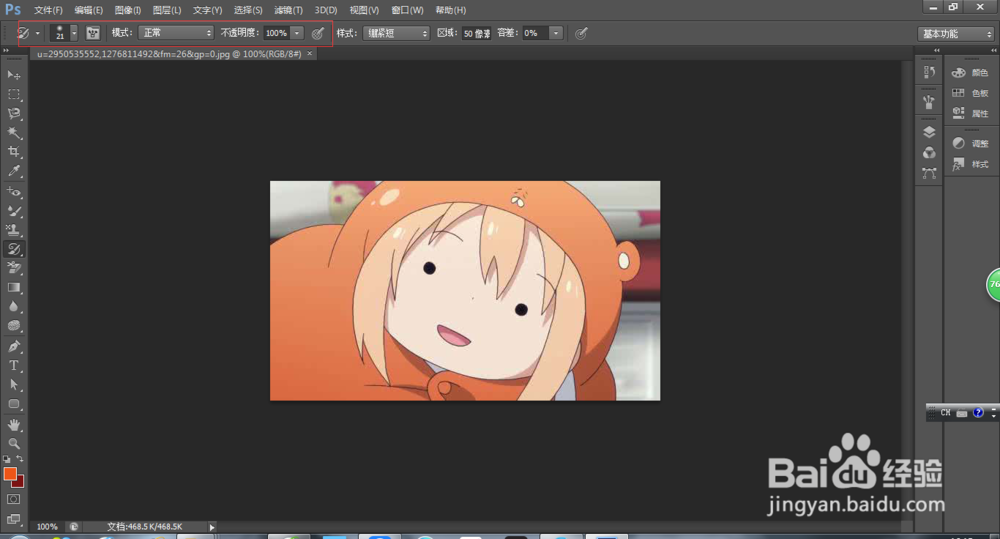This screenshot has height=539, width=1000.
Task: Select the Rounded Rectangle shape tool
Action: click(13, 404)
